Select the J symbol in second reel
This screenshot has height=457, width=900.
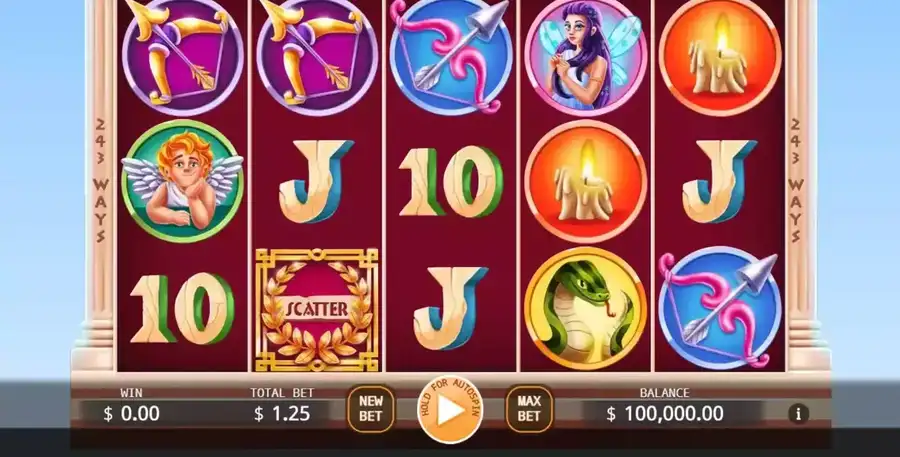coord(316,181)
